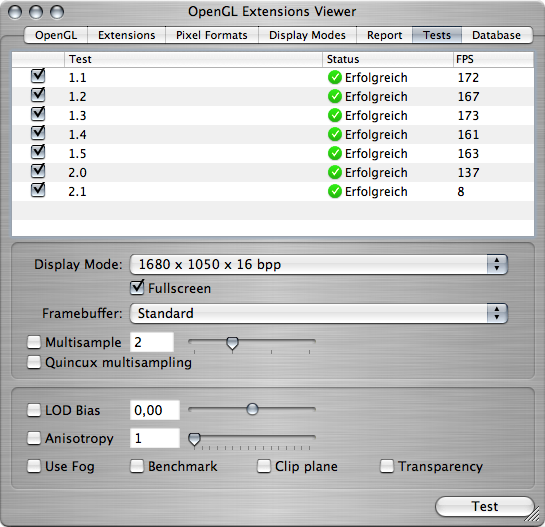Viewport: 545px width, 527px height.
Task: Select the test name 2.1
Action: (78, 191)
